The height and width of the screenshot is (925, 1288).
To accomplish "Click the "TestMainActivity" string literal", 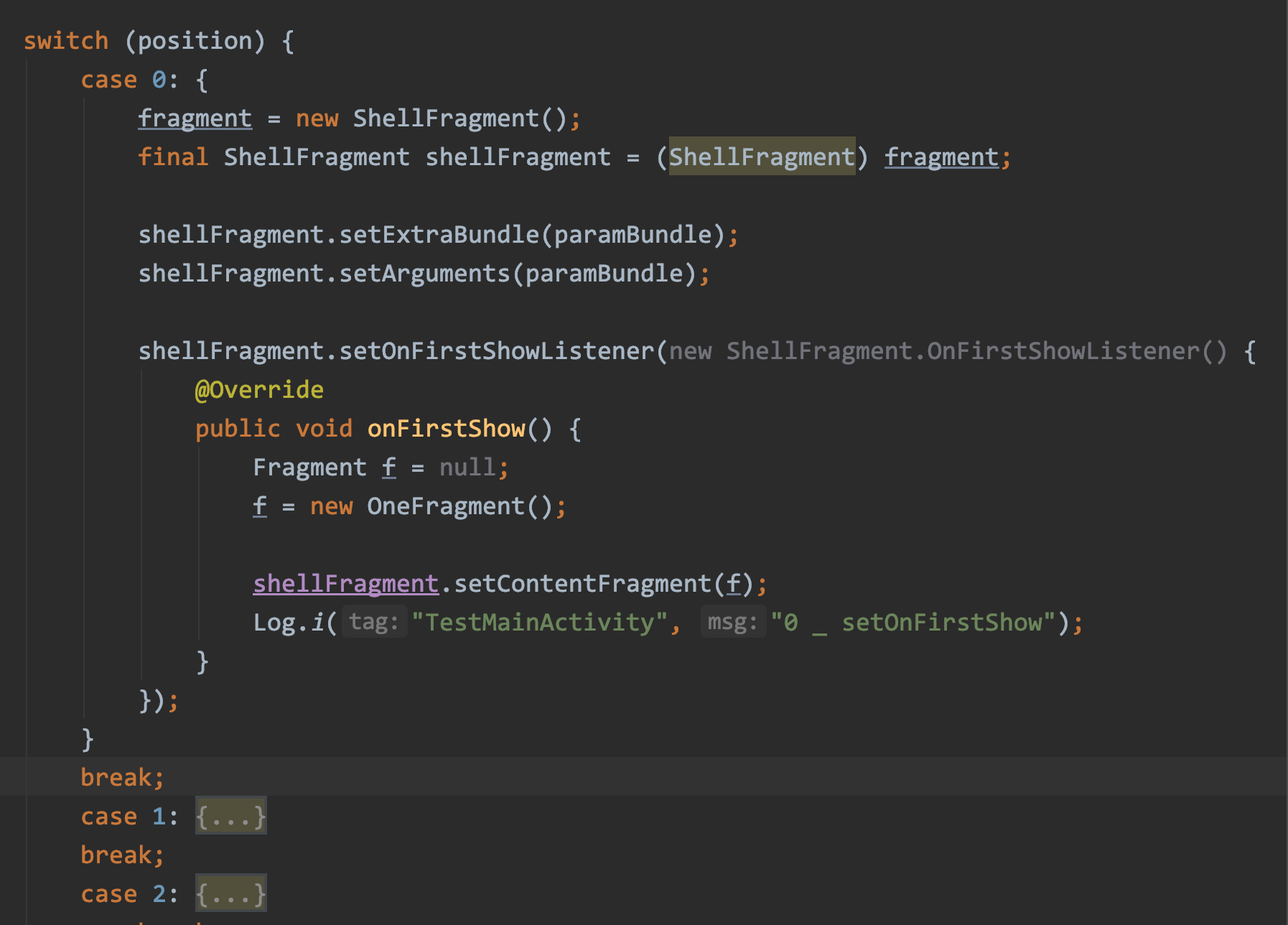I will 540,623.
